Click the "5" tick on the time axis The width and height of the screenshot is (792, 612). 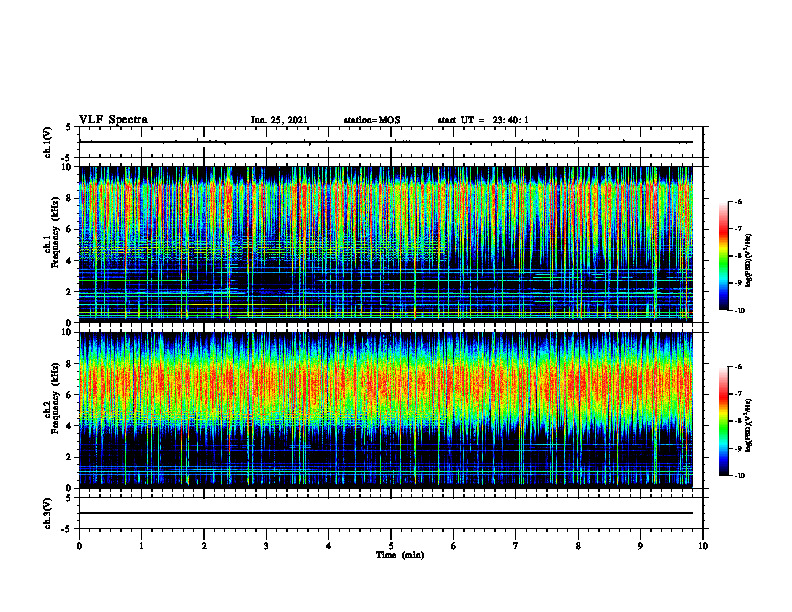tap(391, 546)
